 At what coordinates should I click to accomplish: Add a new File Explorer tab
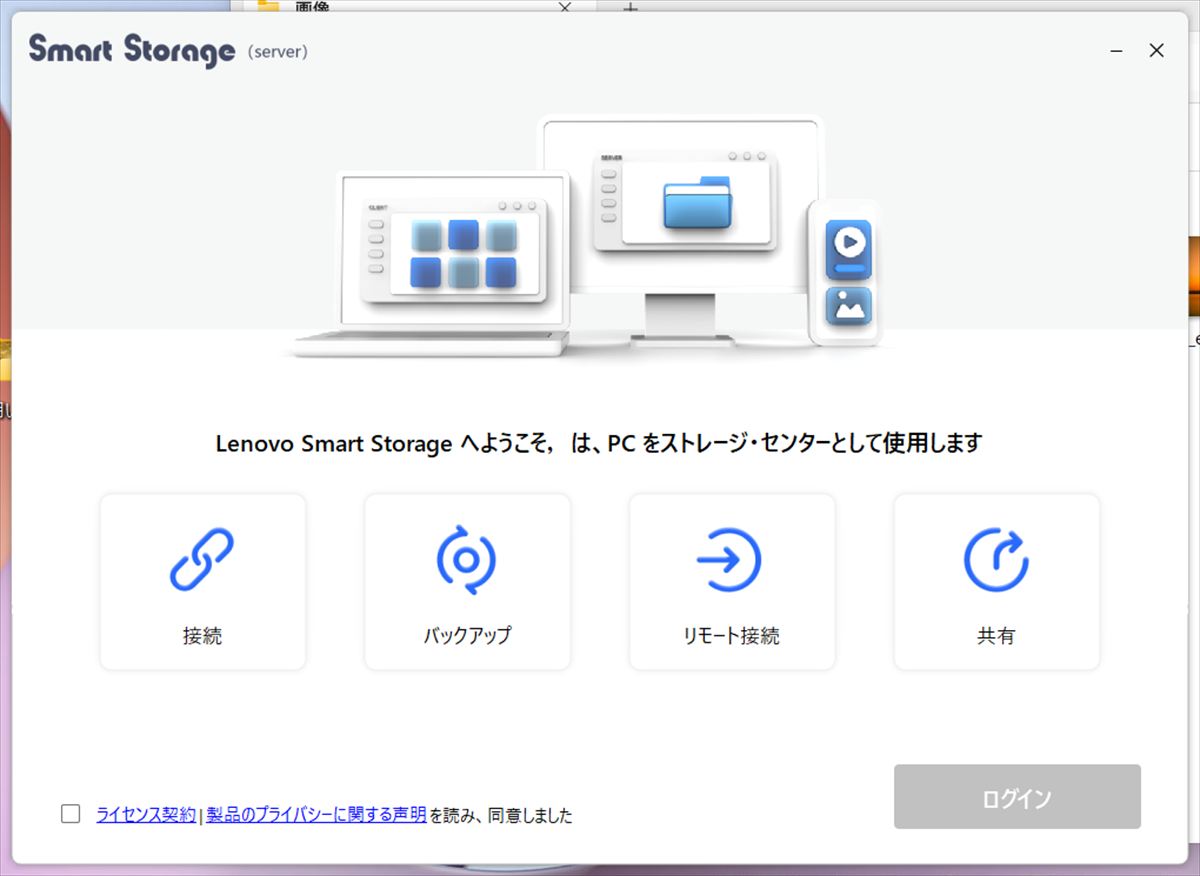[630, 7]
